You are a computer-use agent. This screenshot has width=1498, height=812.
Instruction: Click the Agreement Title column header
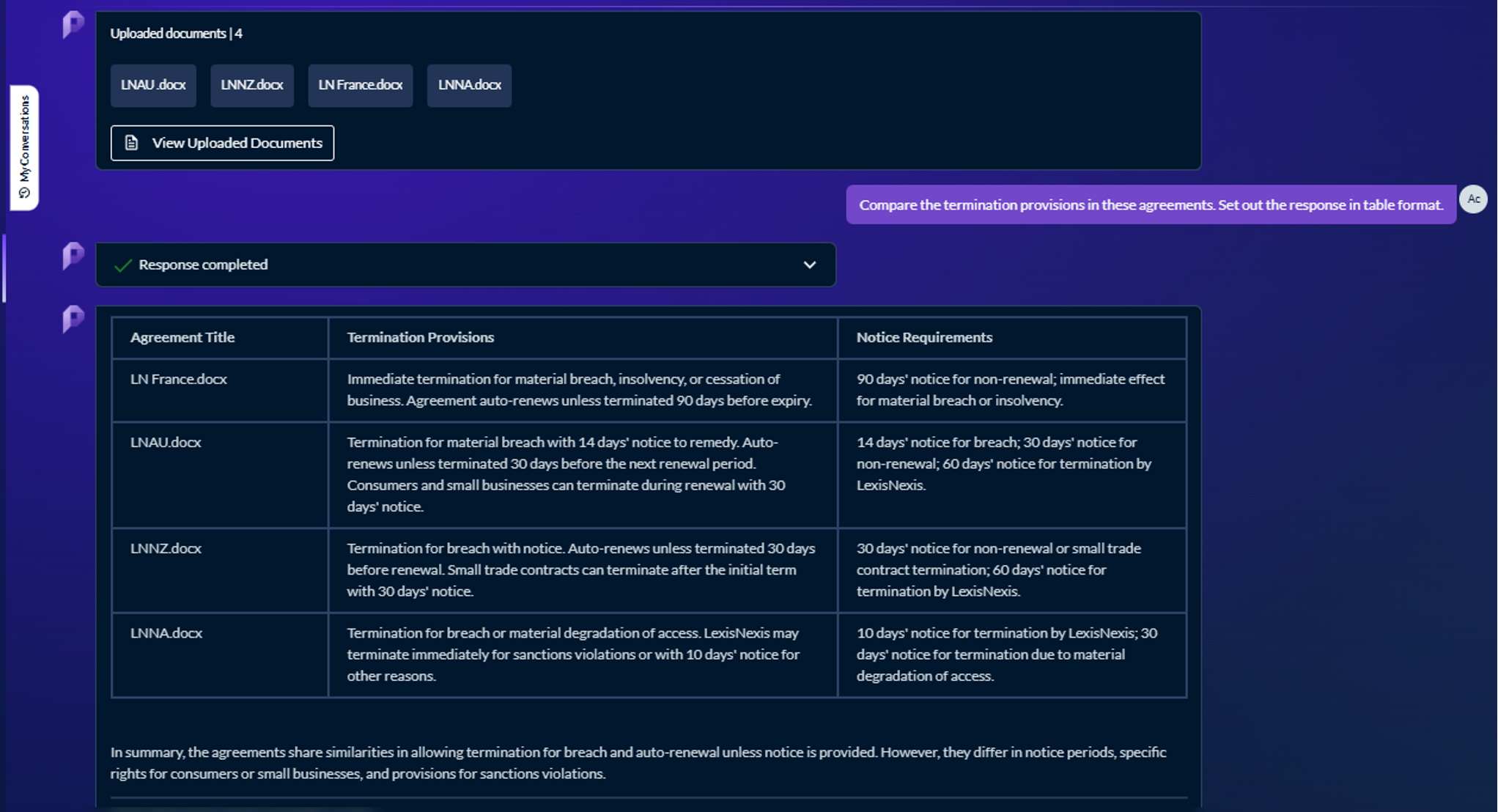(182, 337)
